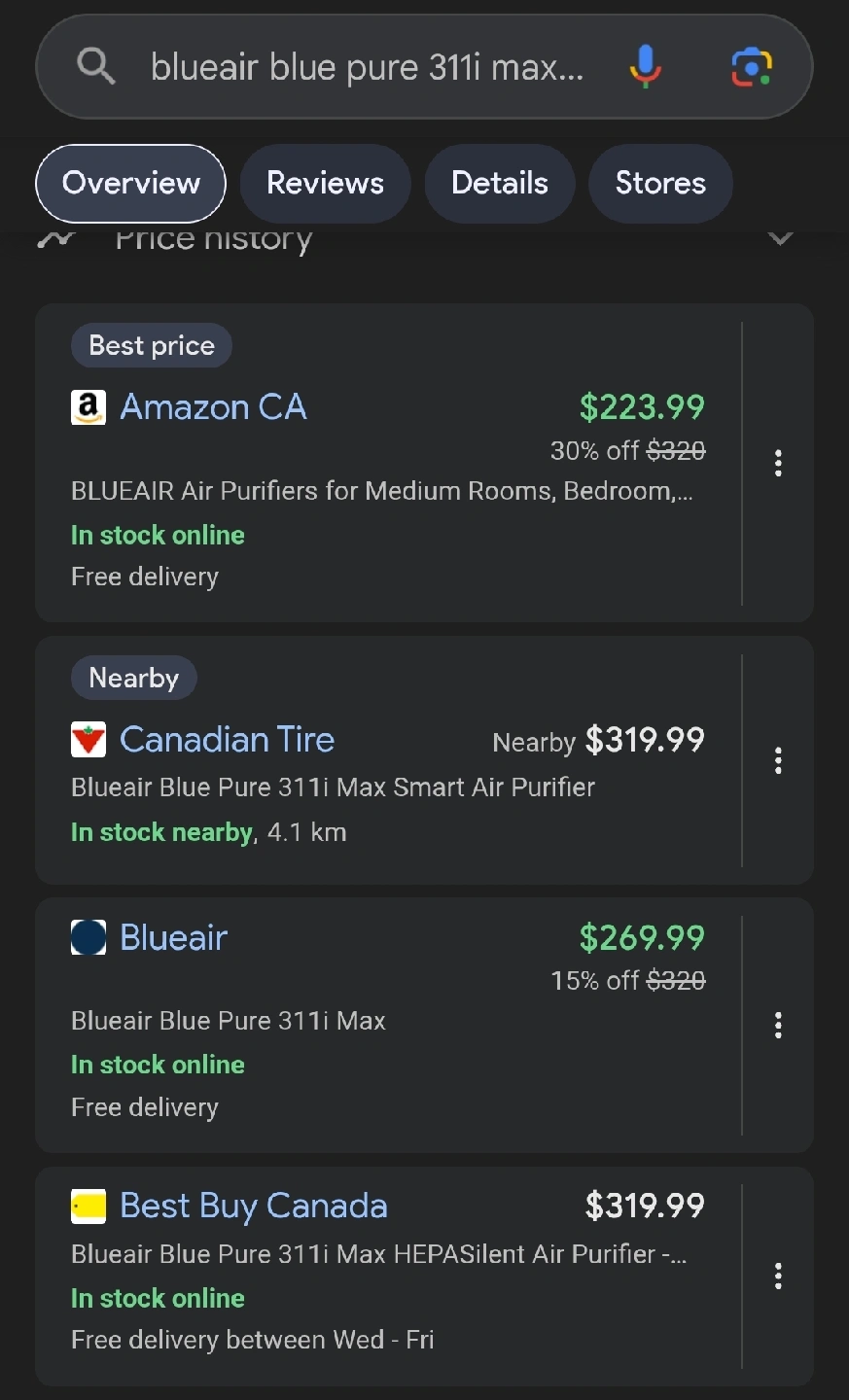Open more options for Blueair listing
849x1400 pixels.
pos(778,1025)
